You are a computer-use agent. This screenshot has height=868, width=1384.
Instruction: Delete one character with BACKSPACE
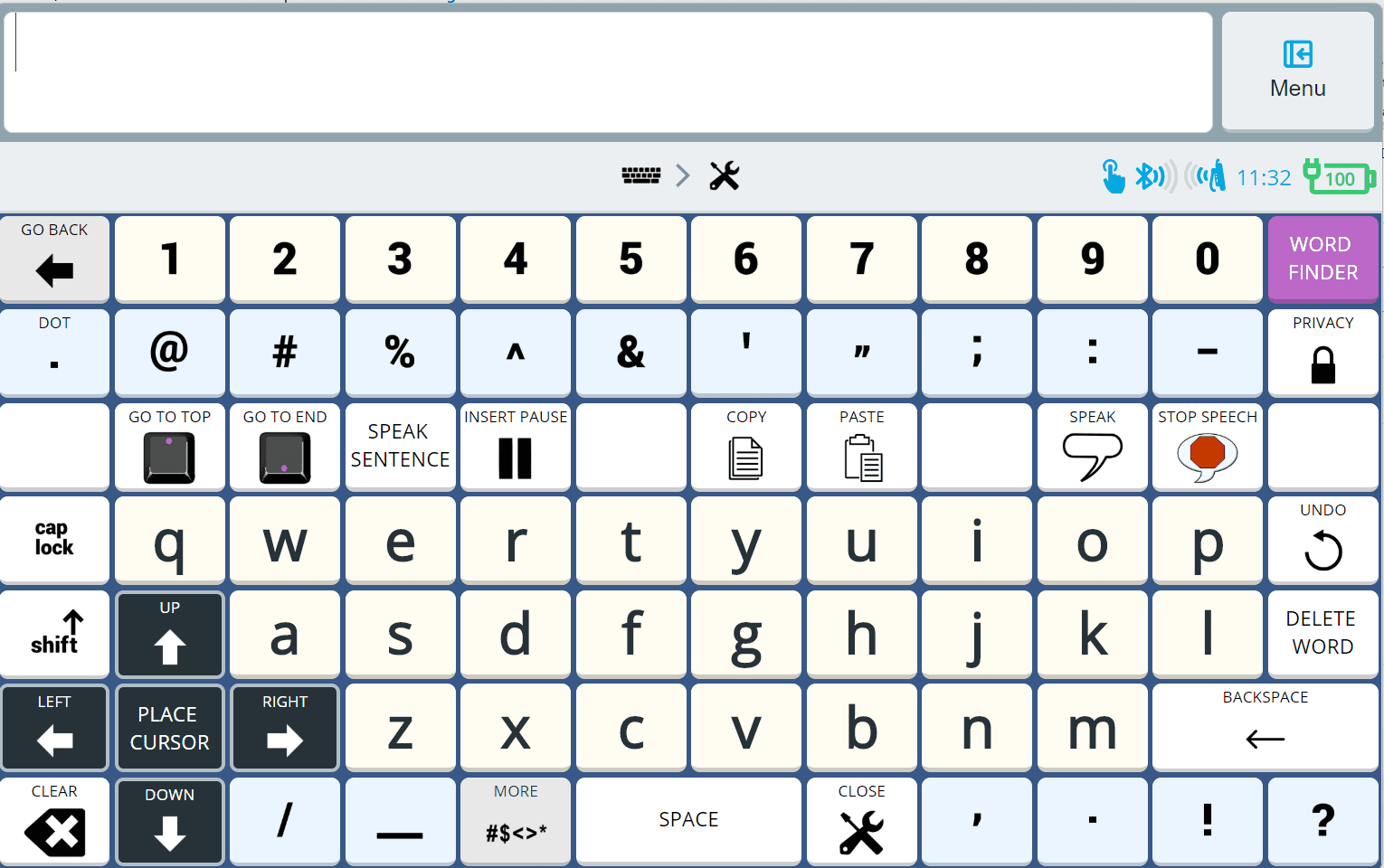(x=1266, y=727)
